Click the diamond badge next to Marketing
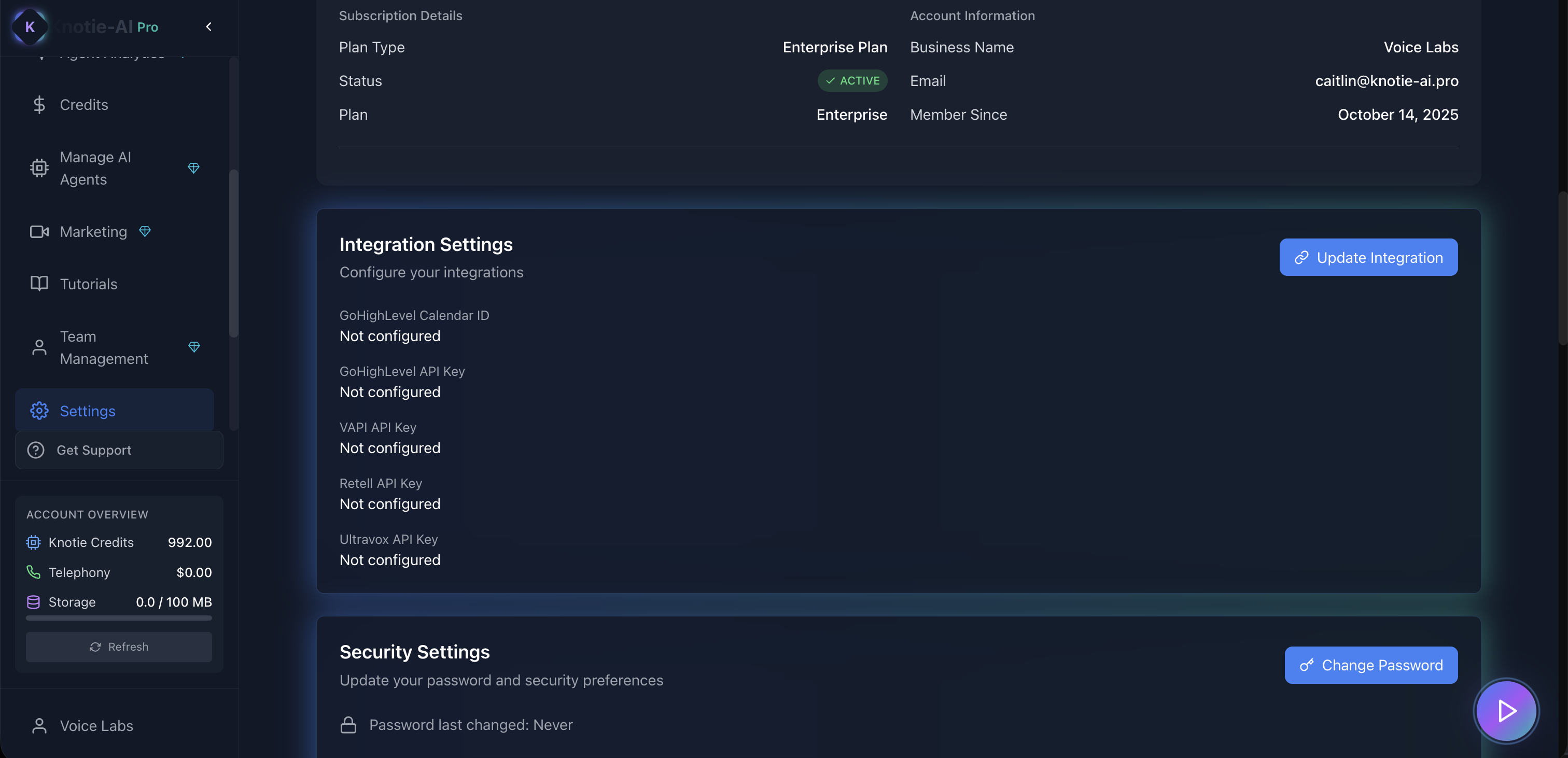The width and height of the screenshot is (1568, 758). click(145, 231)
